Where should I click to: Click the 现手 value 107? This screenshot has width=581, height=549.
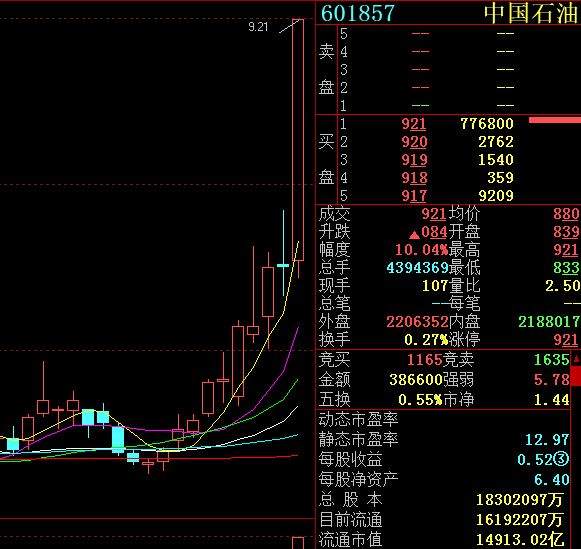click(x=435, y=286)
